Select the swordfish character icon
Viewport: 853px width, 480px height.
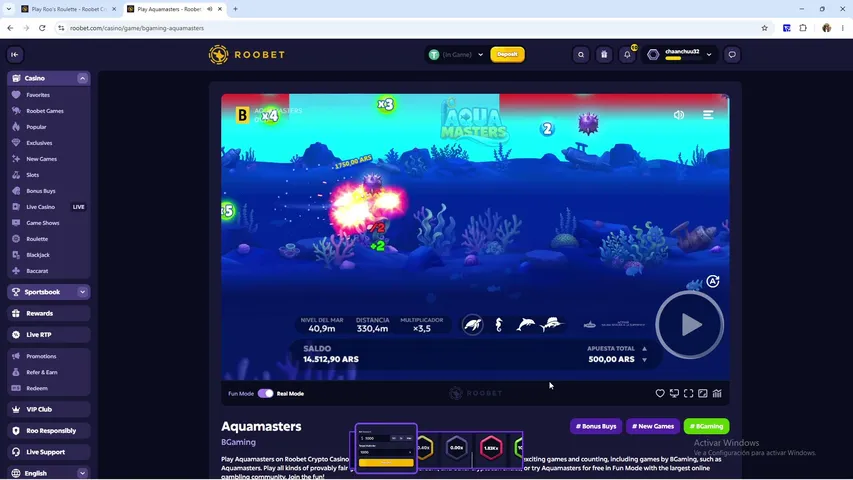click(x=552, y=324)
